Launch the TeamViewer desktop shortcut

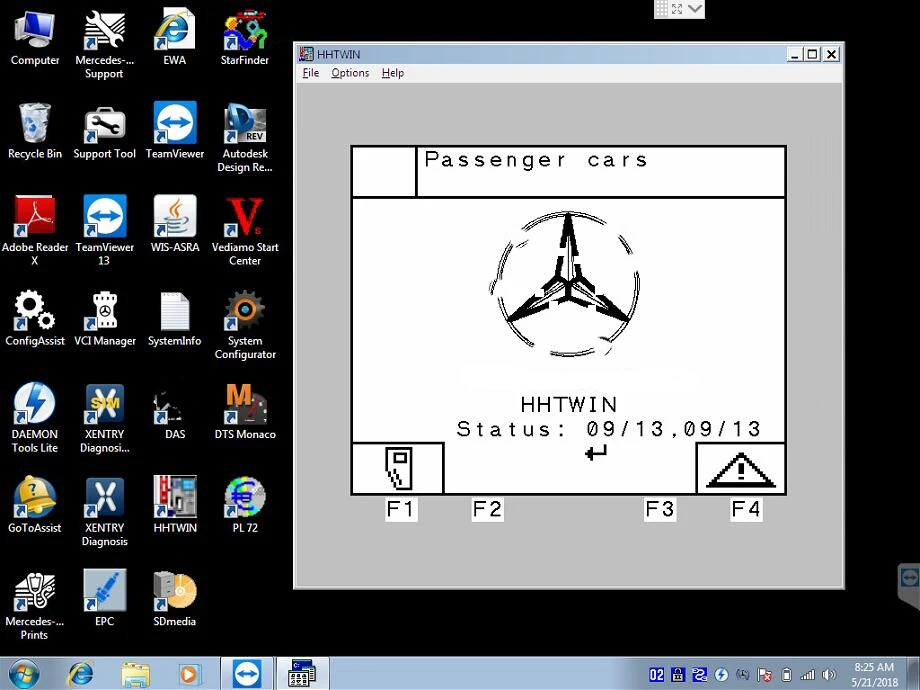[x=174, y=131]
